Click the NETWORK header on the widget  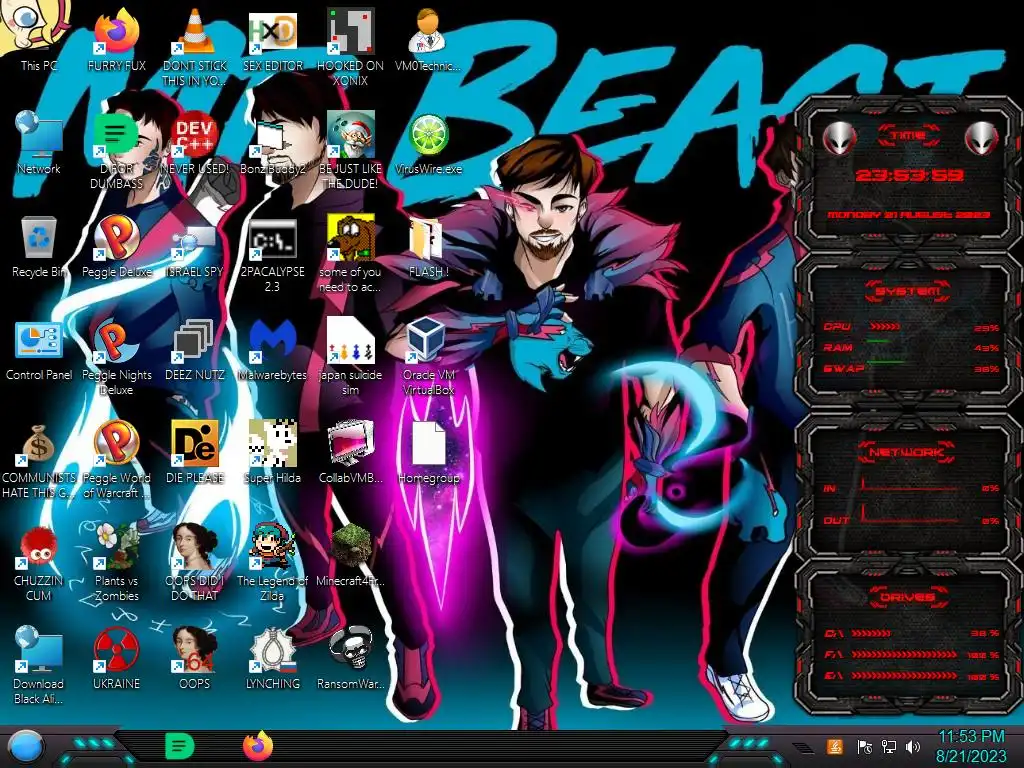[906, 451]
